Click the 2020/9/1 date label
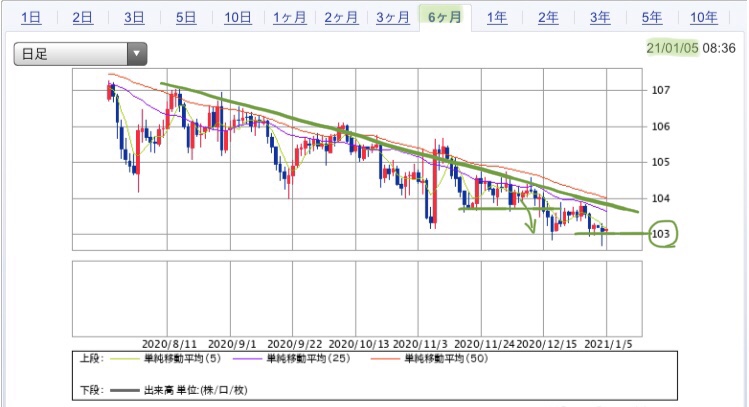 pyautogui.click(x=232, y=344)
